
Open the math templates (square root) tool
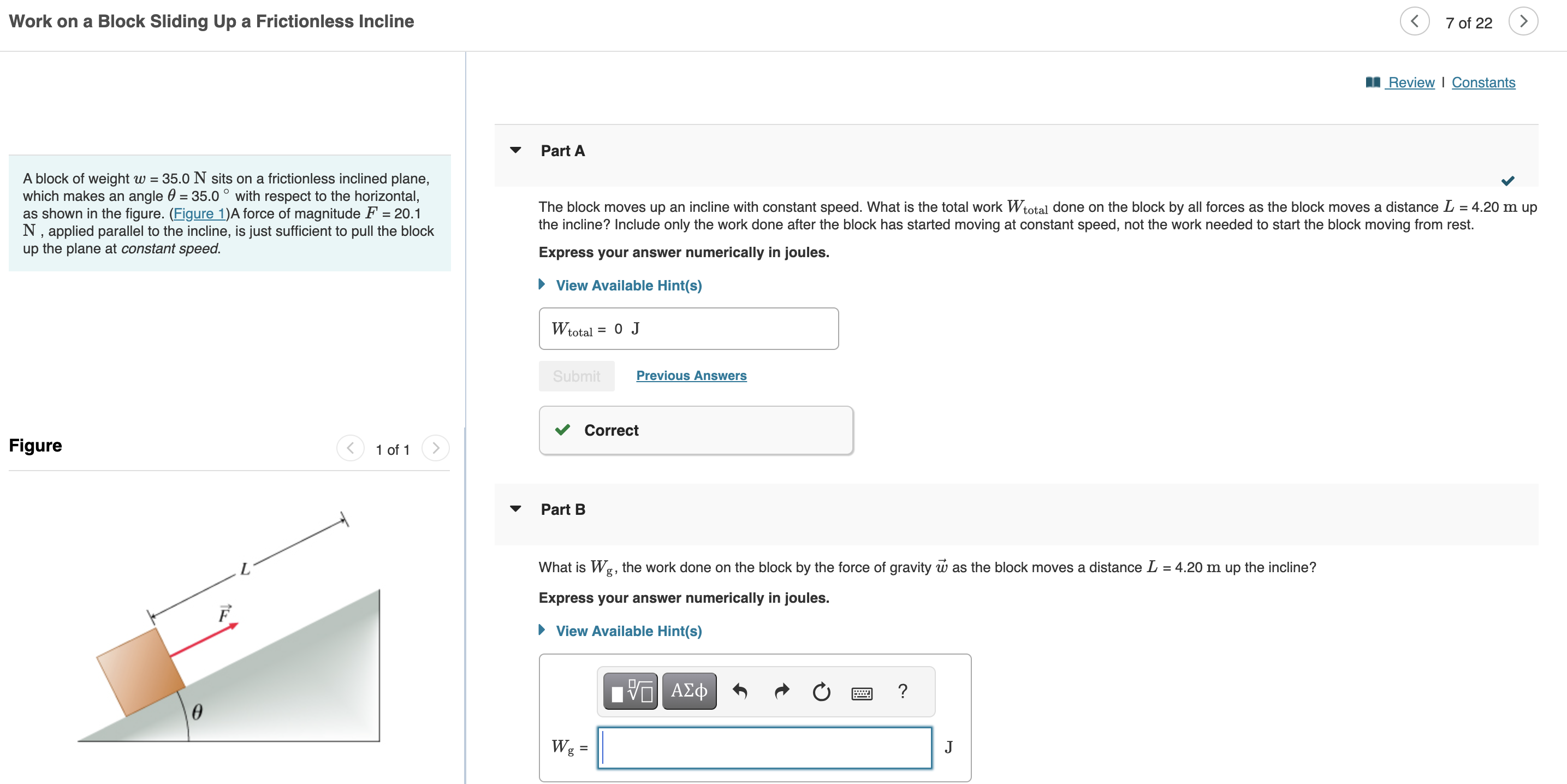pos(630,692)
